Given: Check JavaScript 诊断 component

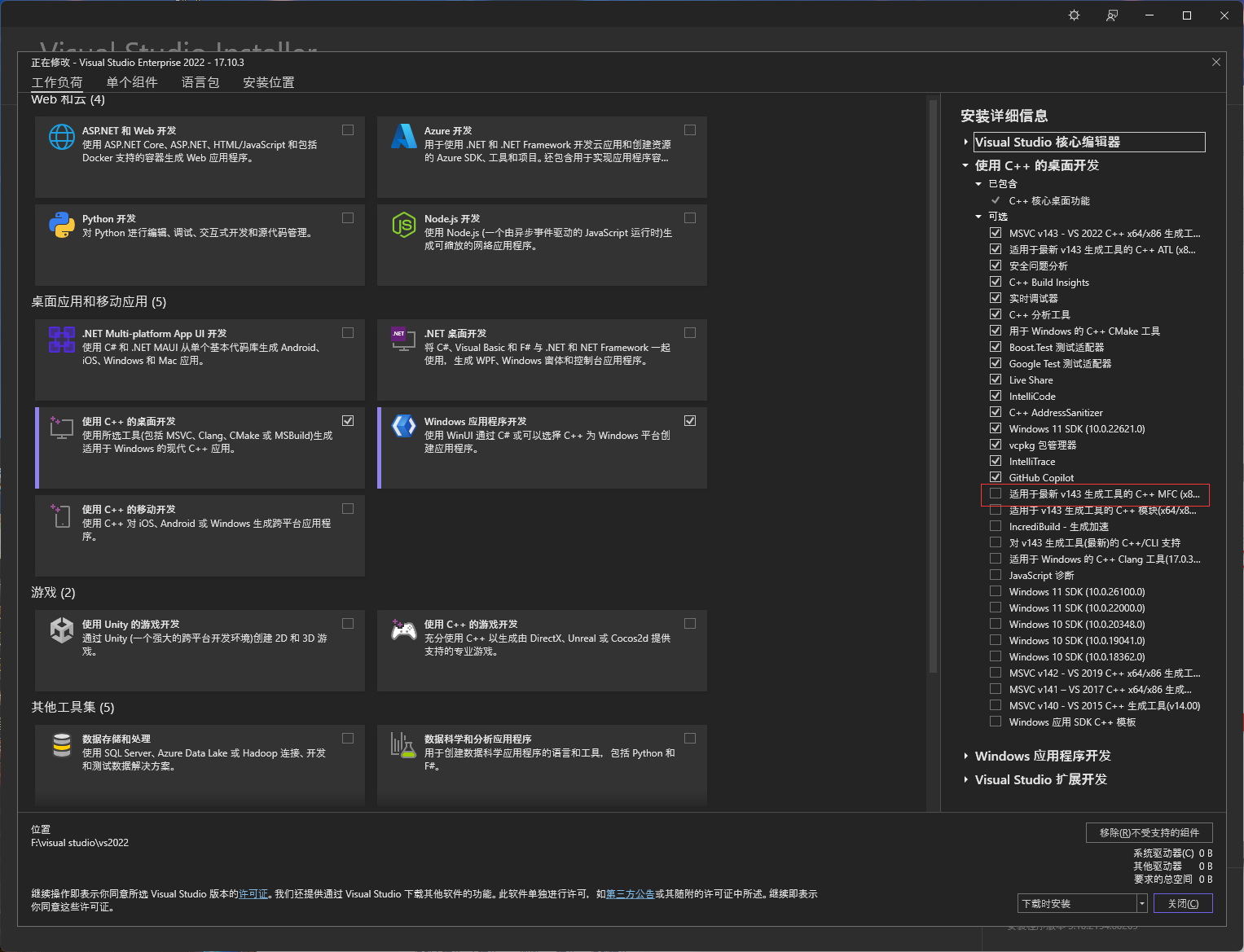Looking at the screenshot, I should (x=996, y=575).
